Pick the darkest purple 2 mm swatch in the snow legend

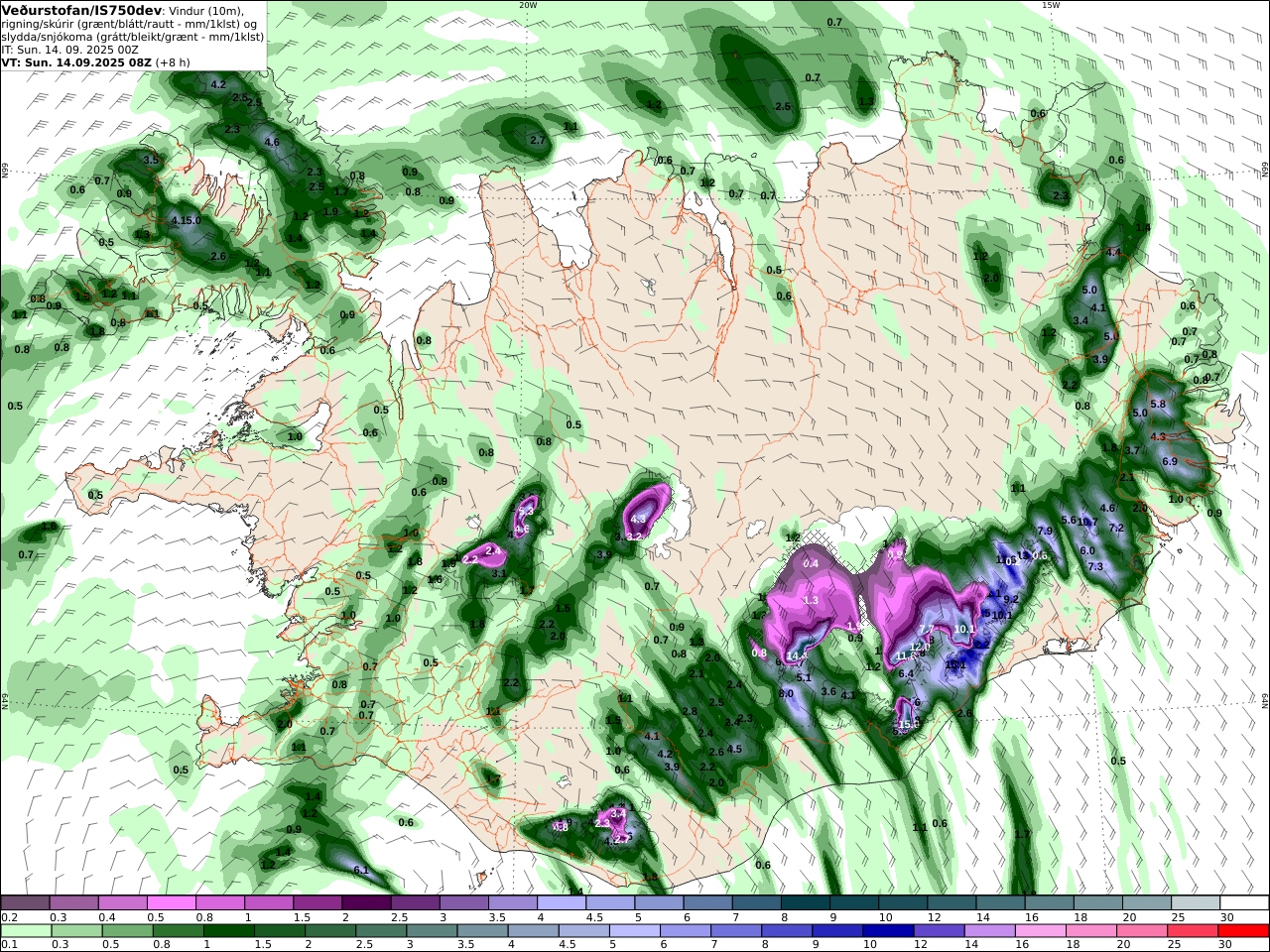coord(366,903)
